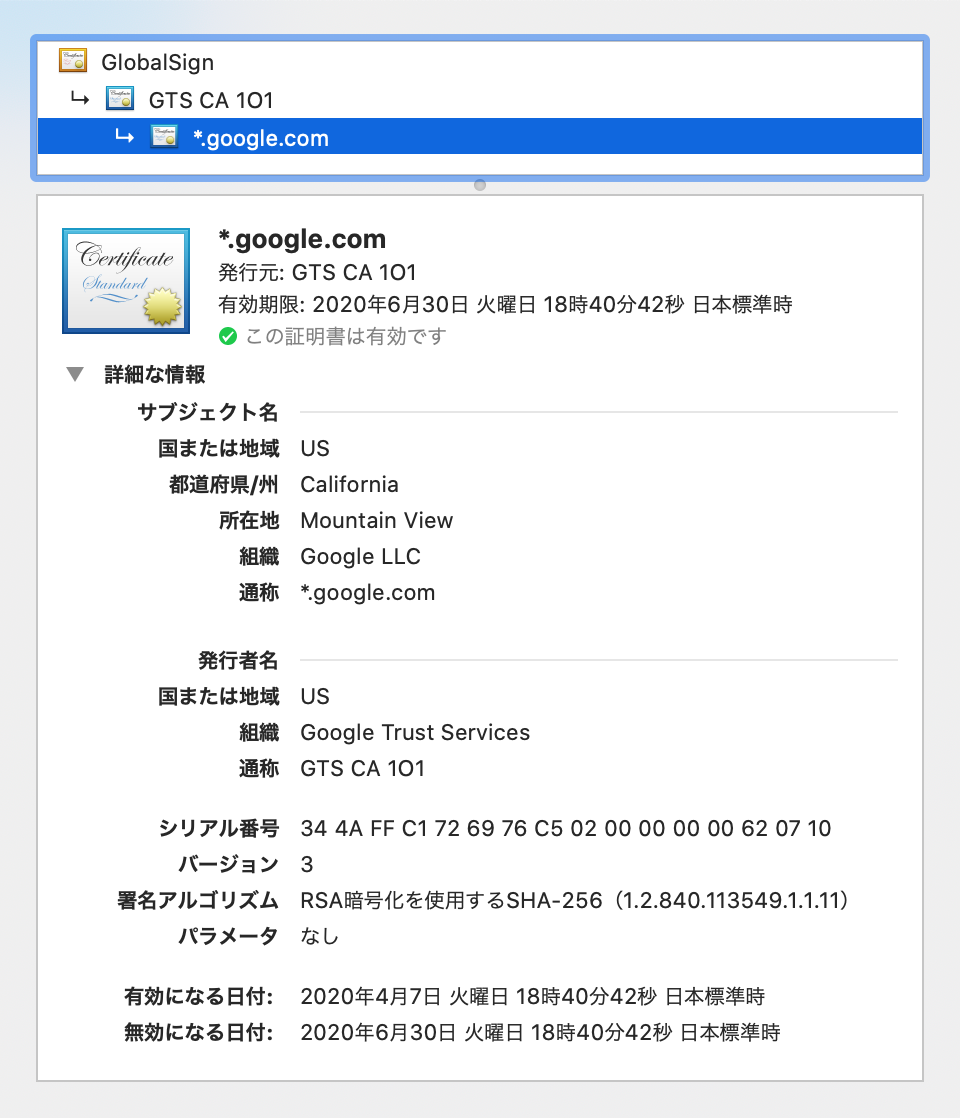Click the 有効期限 expiry date line
960x1118 pixels.
pyautogui.click(x=505, y=304)
